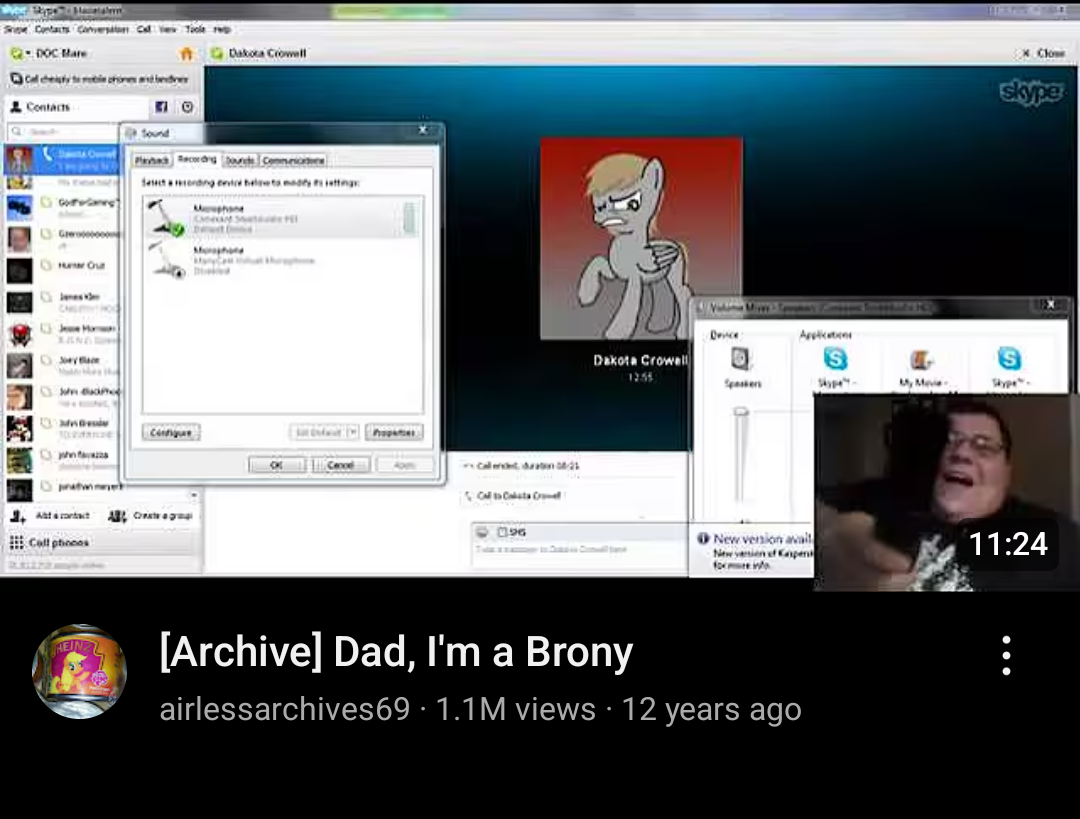Close the Sound dialog with X
The width and height of the screenshot is (1080, 819).
[x=423, y=129]
